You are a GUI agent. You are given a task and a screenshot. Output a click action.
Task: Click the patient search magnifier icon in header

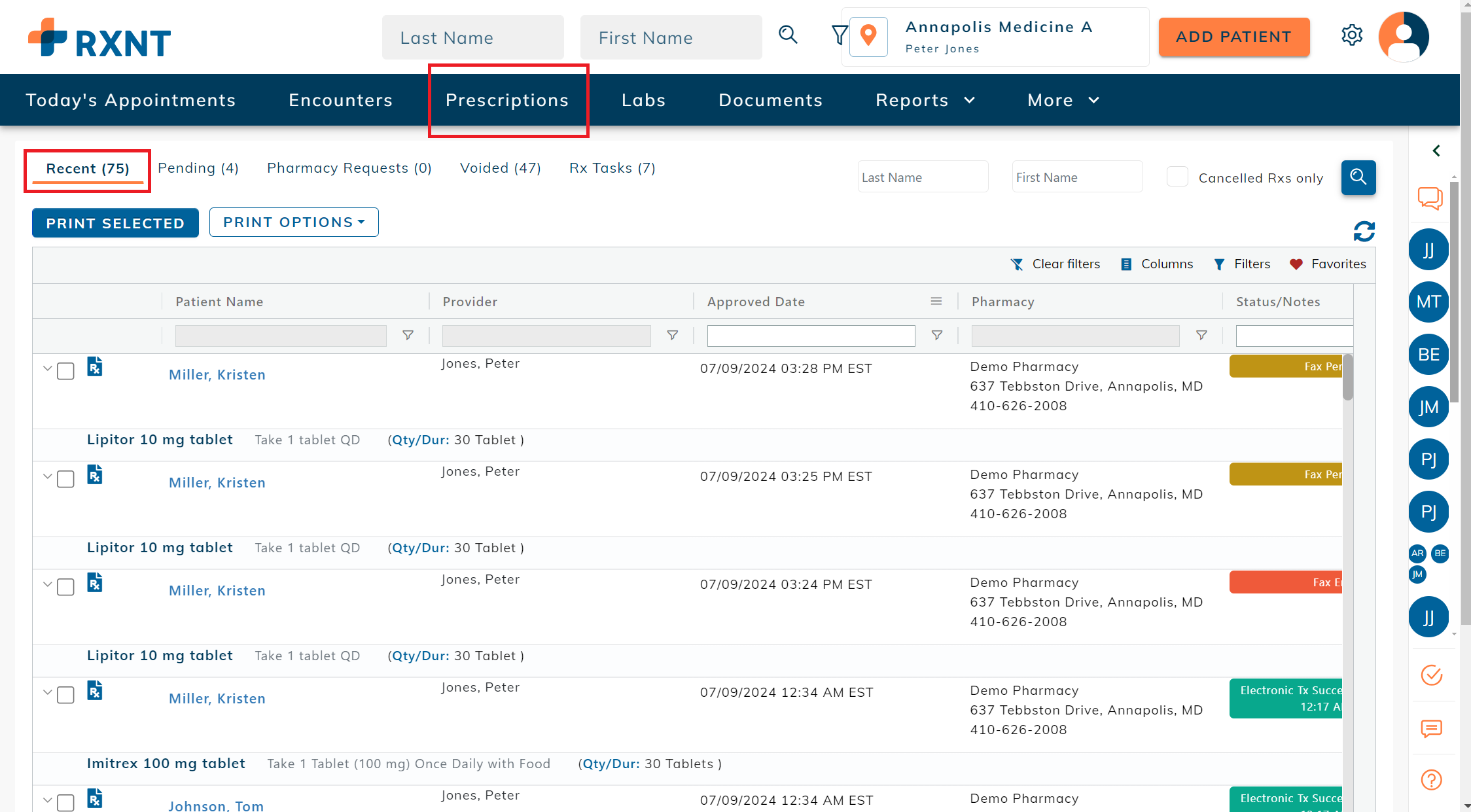point(789,35)
